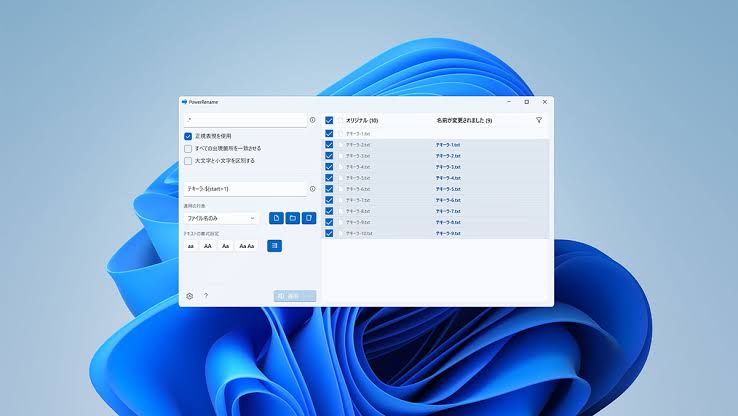The image size is (738, 416).
Task: Uncheck the checkbox for original テキーラ-5.txt row
Action: point(329,178)
